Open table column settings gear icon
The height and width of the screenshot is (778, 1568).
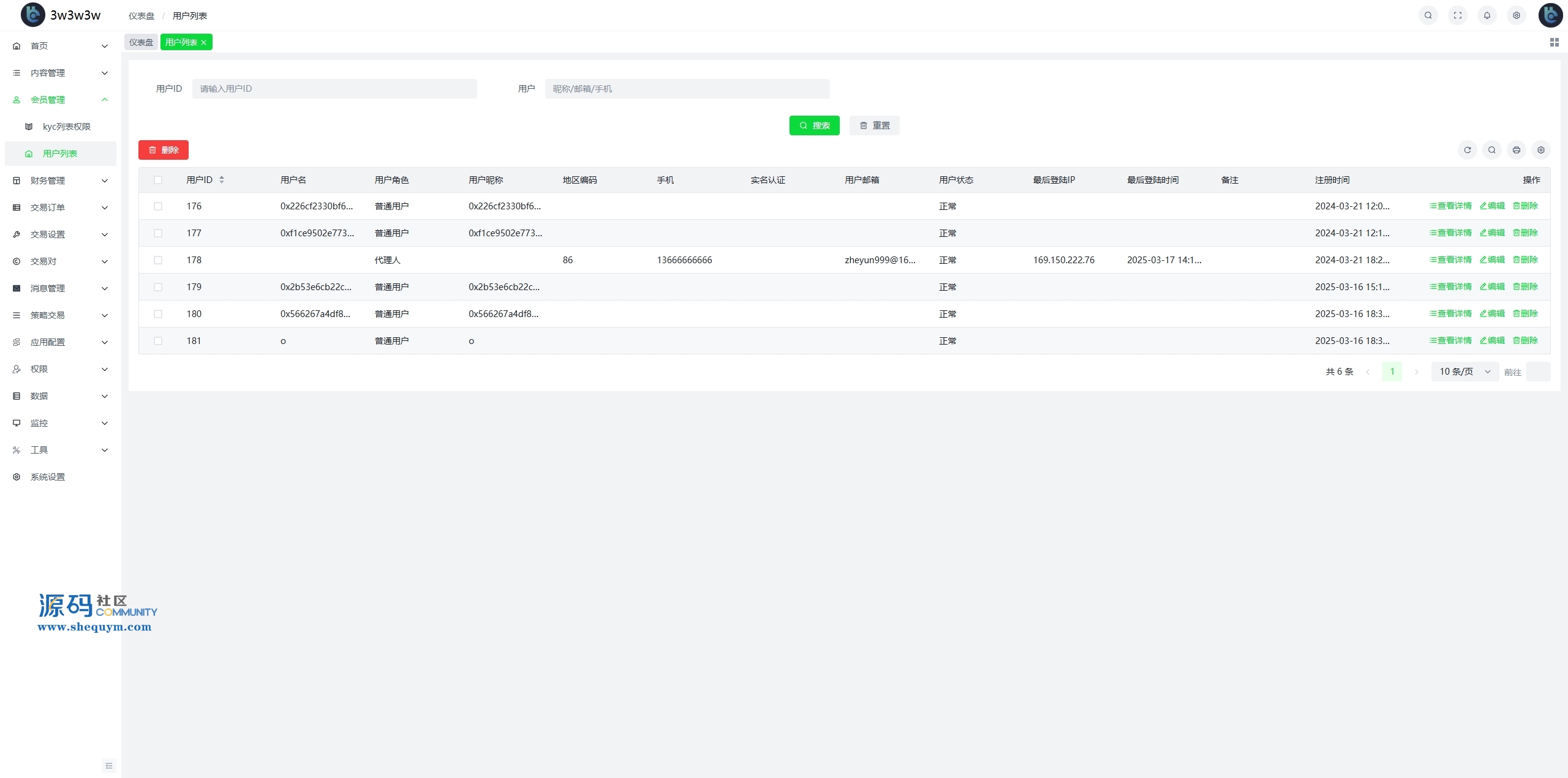click(x=1540, y=150)
